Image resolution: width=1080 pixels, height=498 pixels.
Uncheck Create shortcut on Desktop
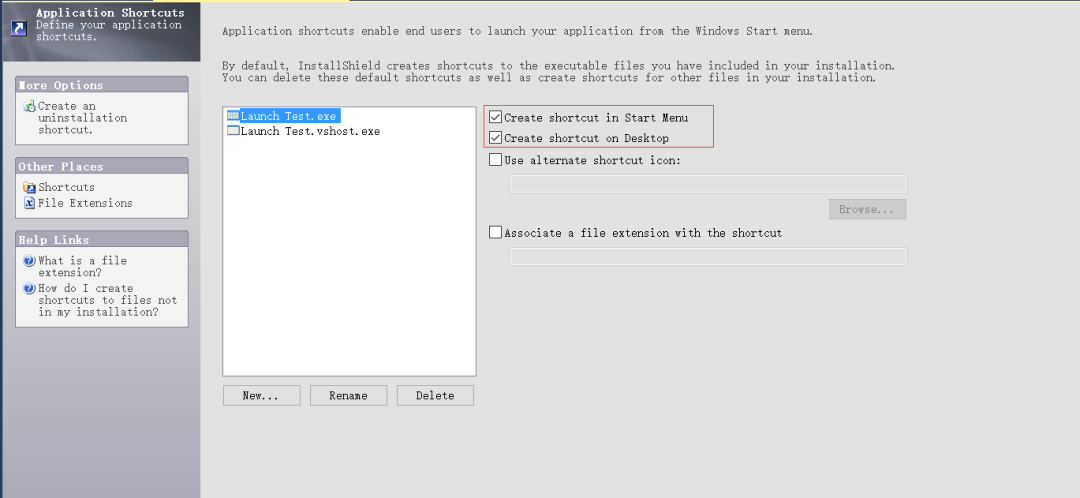point(496,138)
